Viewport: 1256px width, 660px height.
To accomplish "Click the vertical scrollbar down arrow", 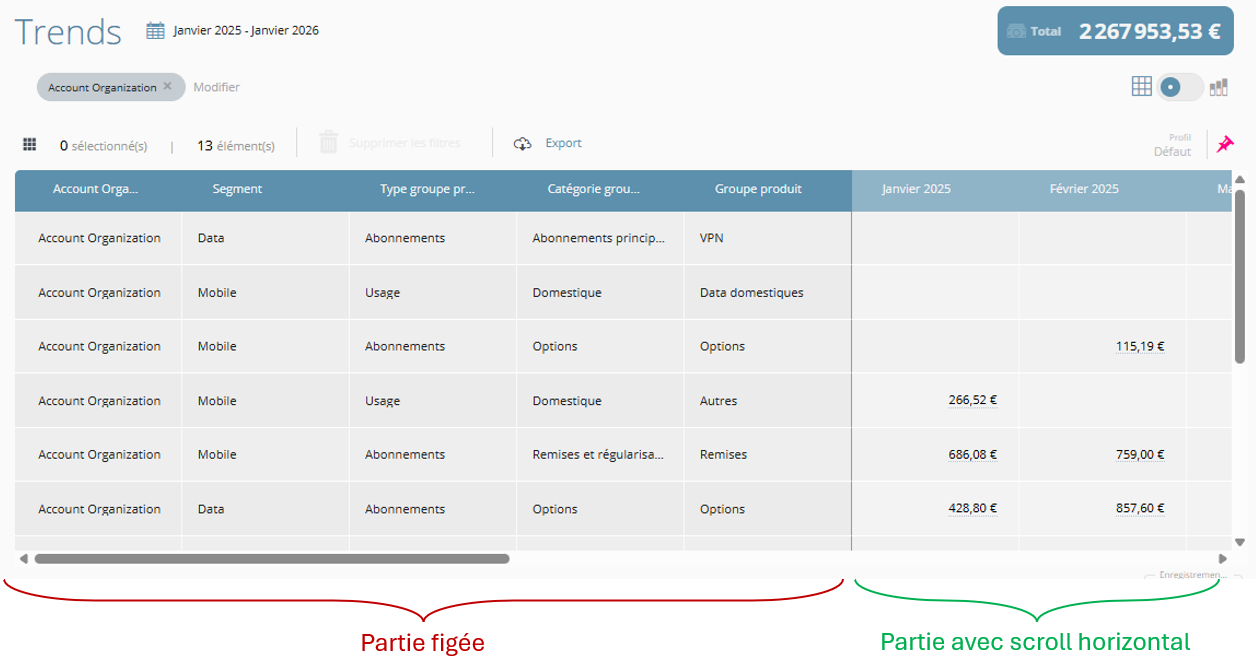I will [x=1240, y=542].
